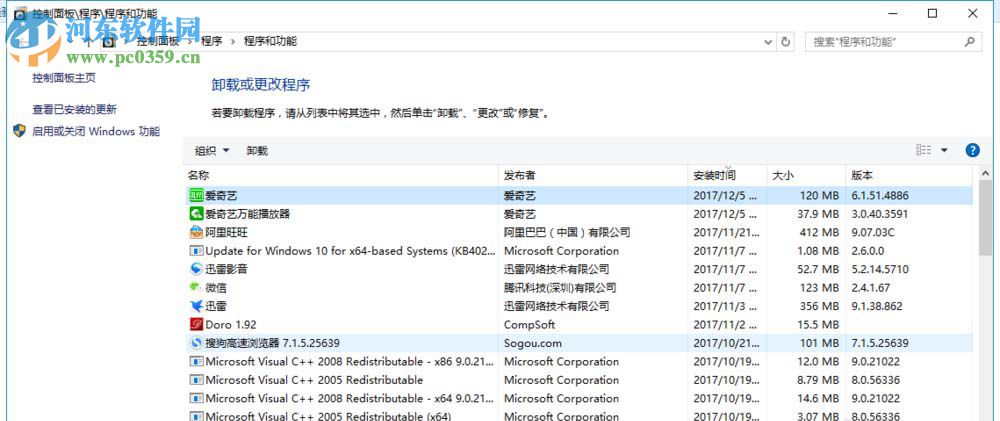Viewport: 1000px width, 421px height.
Task: Click the Sogou.com publisher cell
Action: [x=533, y=343]
